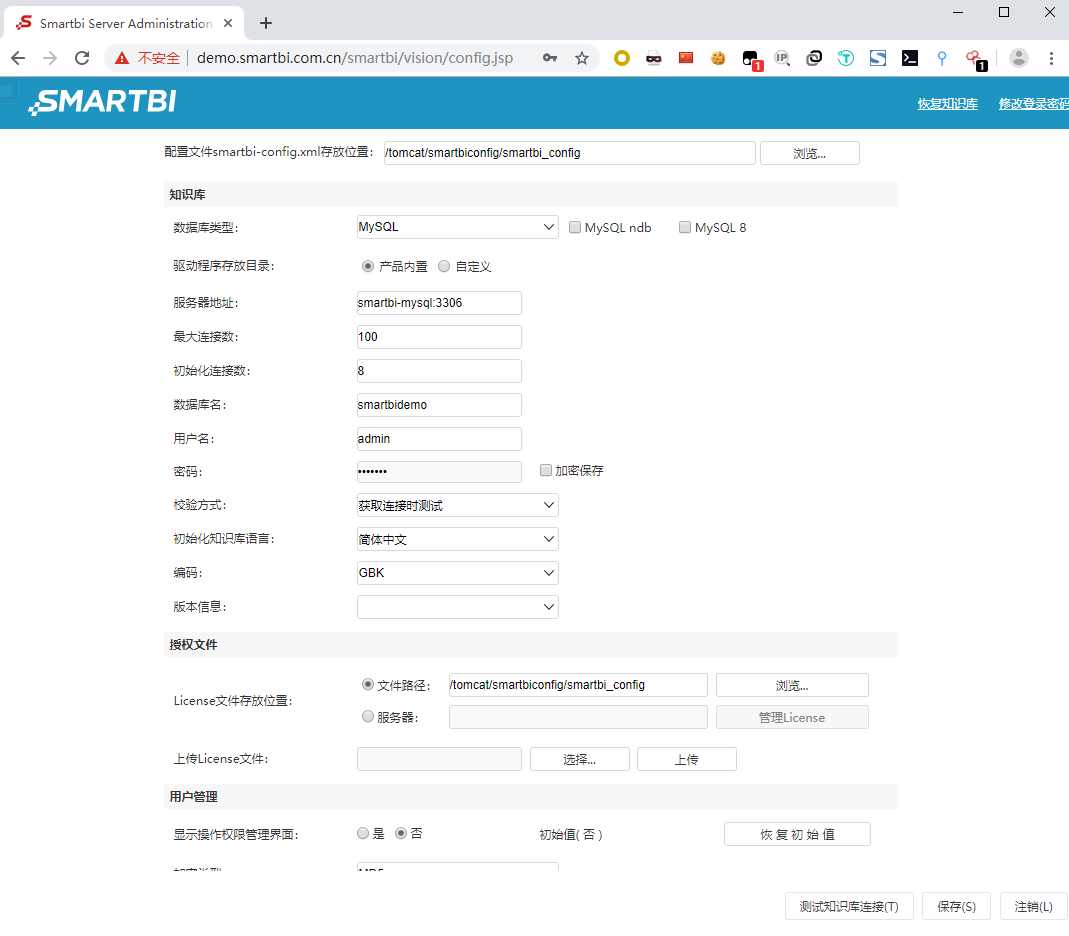Viewport: 1069px width, 936px height.
Task: Open the terminal extension icon in toolbar
Action: tap(910, 58)
